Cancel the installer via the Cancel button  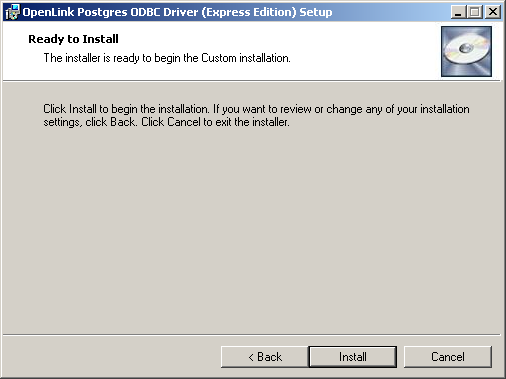[x=448, y=357]
